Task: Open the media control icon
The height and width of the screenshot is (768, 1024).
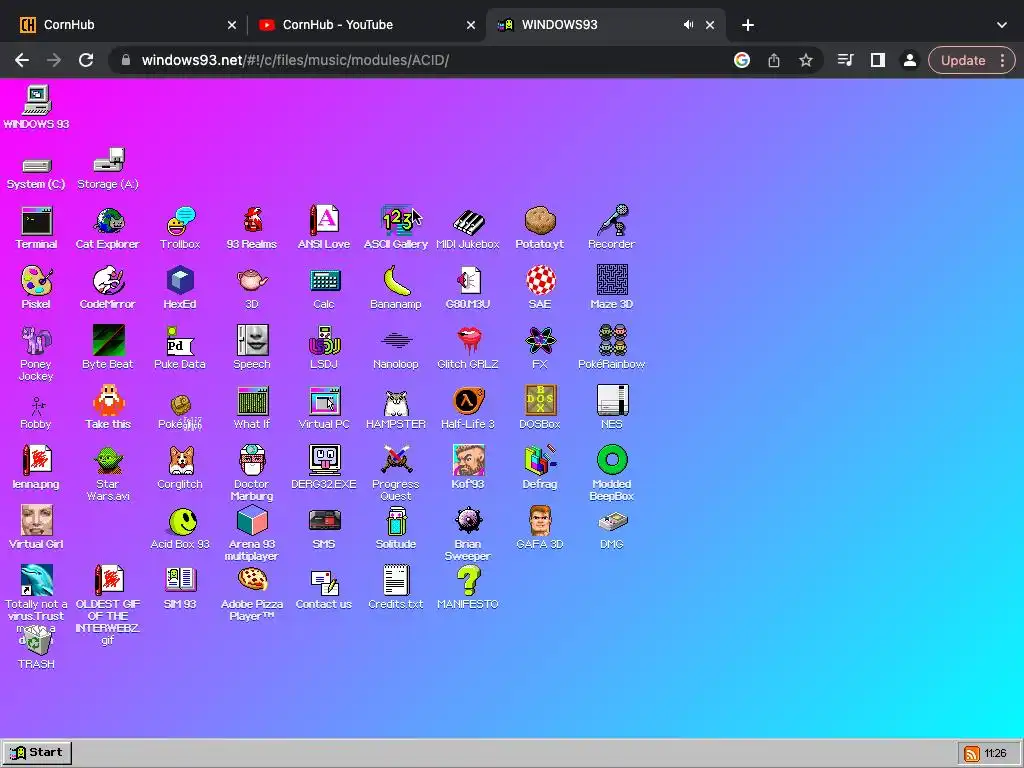Action: click(846, 60)
